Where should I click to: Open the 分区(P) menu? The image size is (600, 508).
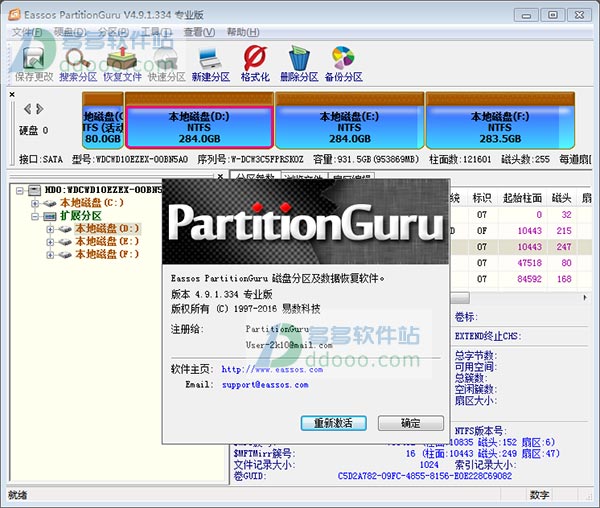pos(114,32)
